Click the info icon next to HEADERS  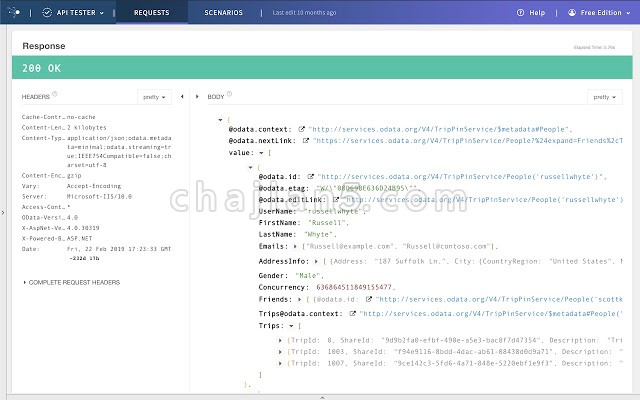[55, 94]
